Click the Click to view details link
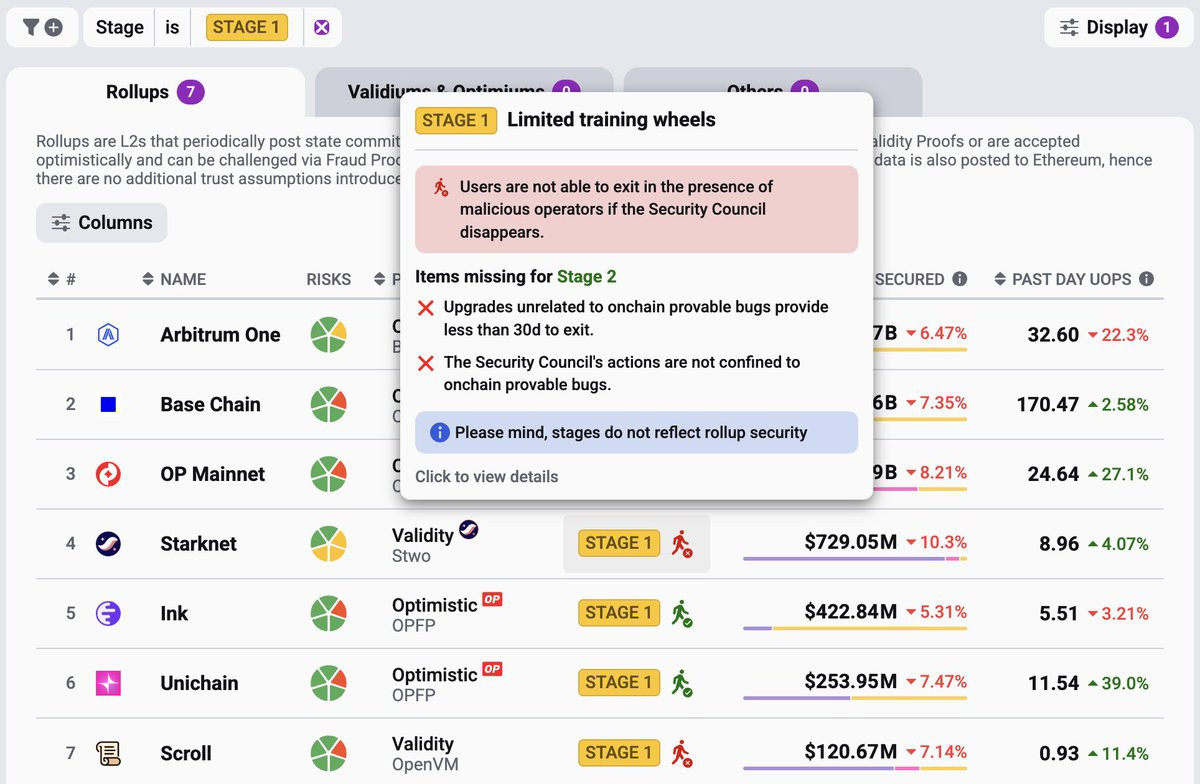 coord(487,476)
